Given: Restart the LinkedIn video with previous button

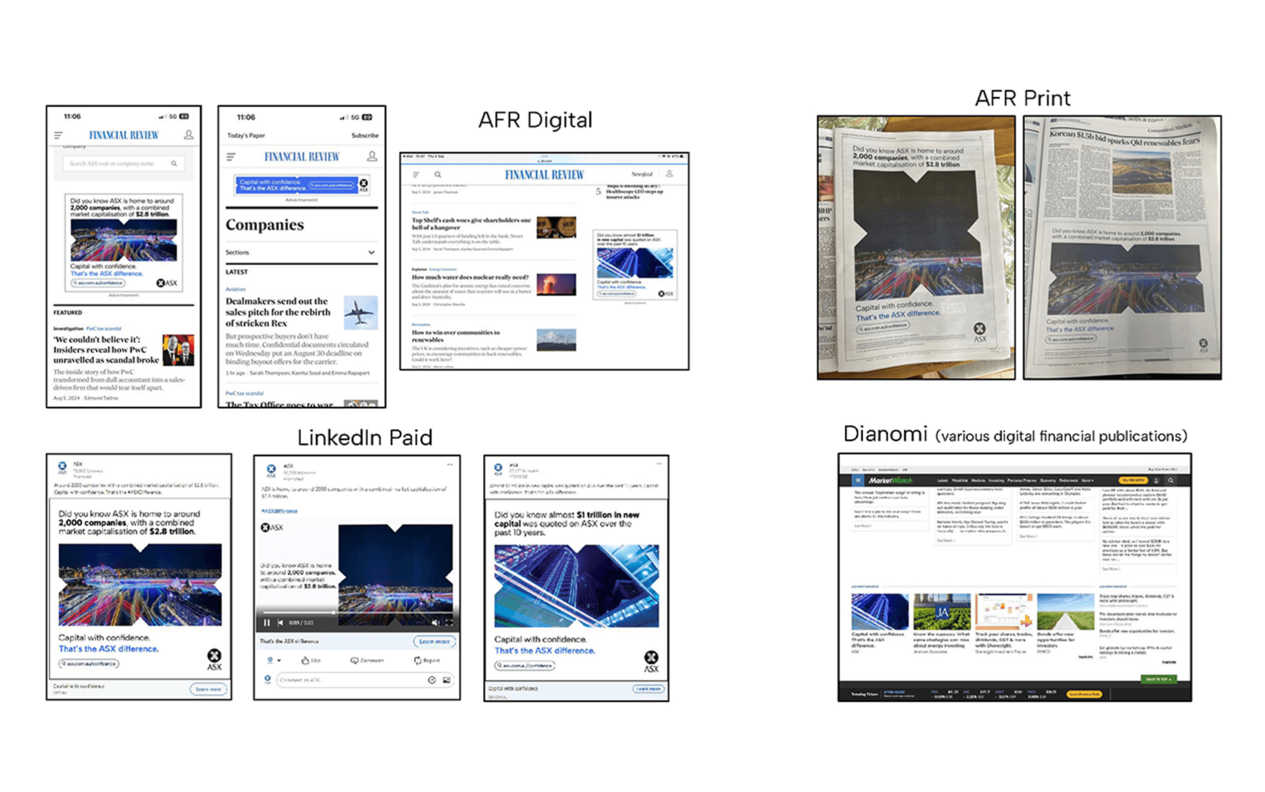Looking at the screenshot, I should click(281, 623).
